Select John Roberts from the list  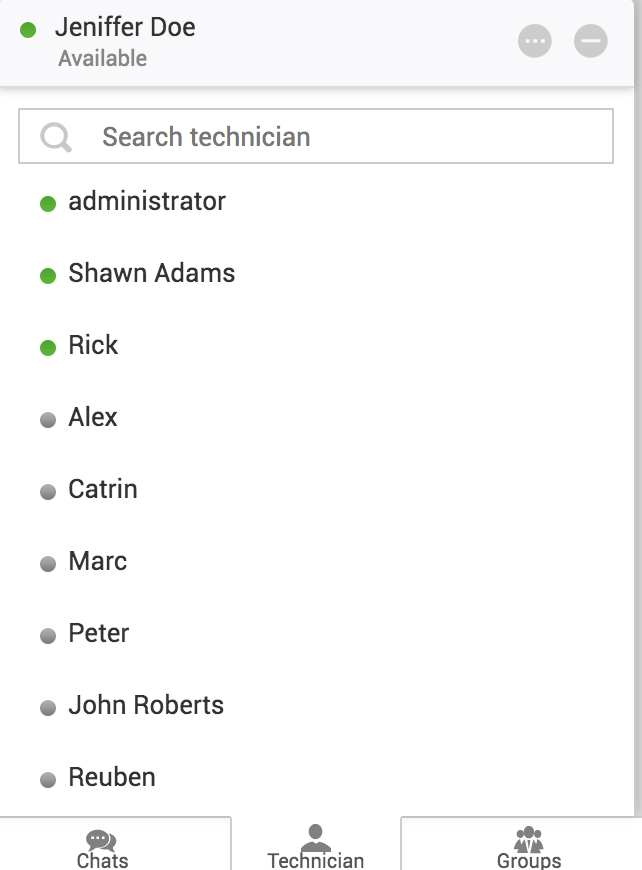coord(146,705)
